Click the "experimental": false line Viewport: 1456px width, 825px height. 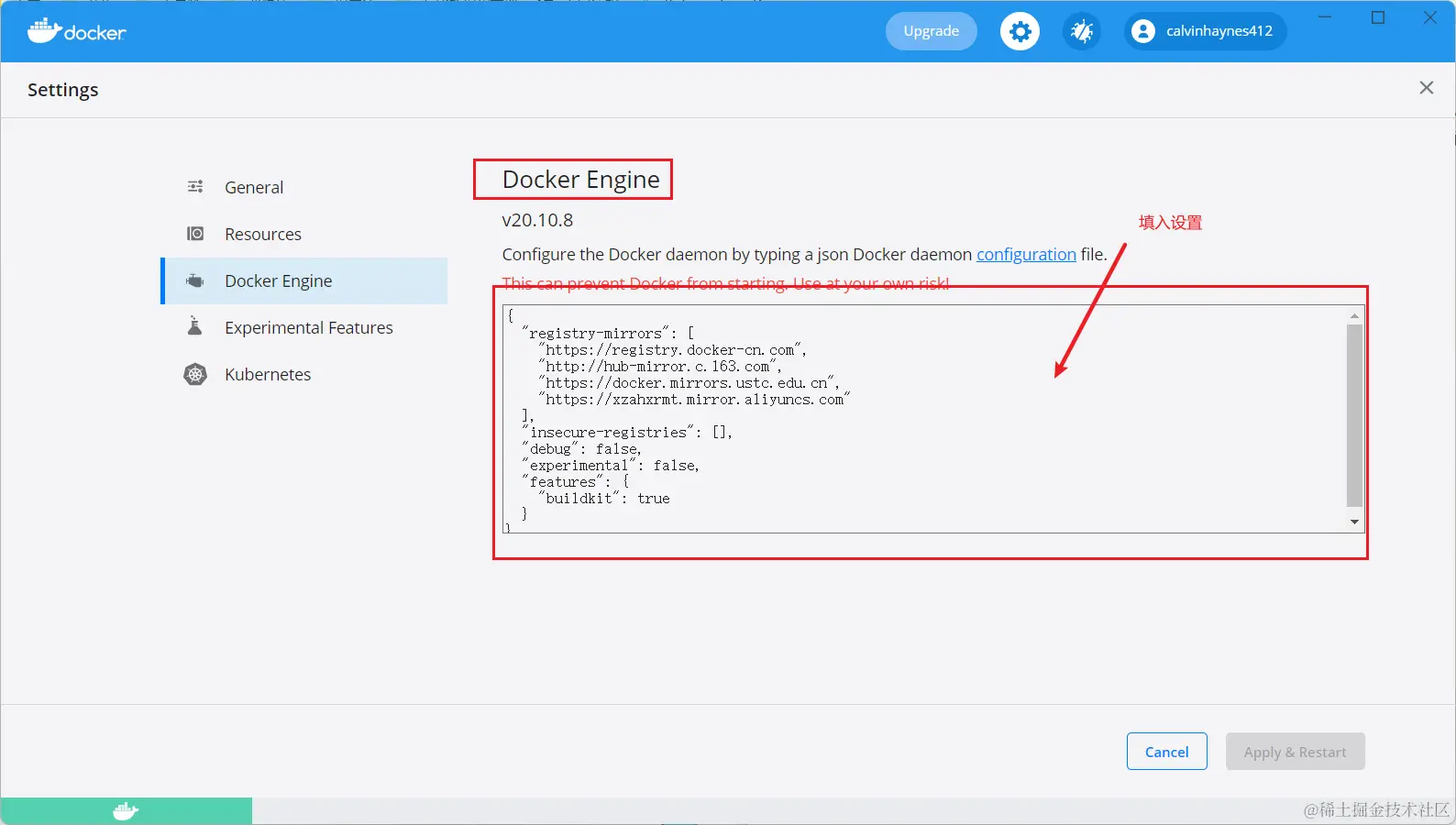(x=611, y=466)
